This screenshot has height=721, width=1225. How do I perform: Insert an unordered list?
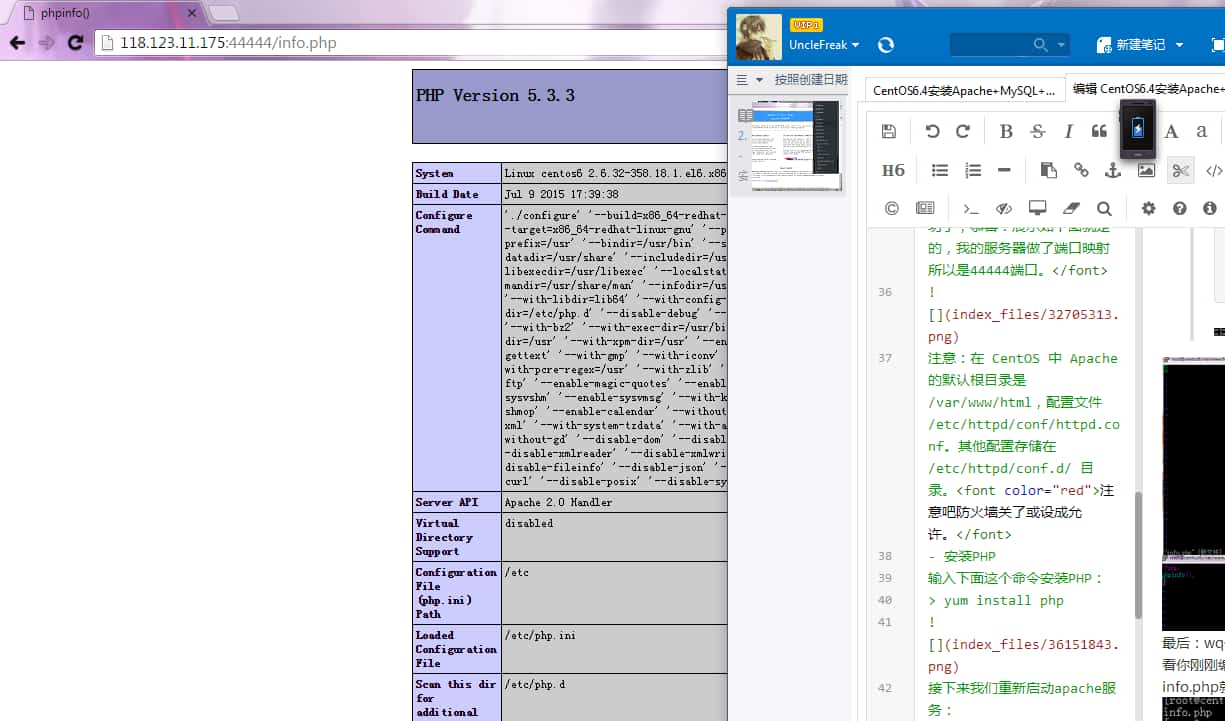939,170
